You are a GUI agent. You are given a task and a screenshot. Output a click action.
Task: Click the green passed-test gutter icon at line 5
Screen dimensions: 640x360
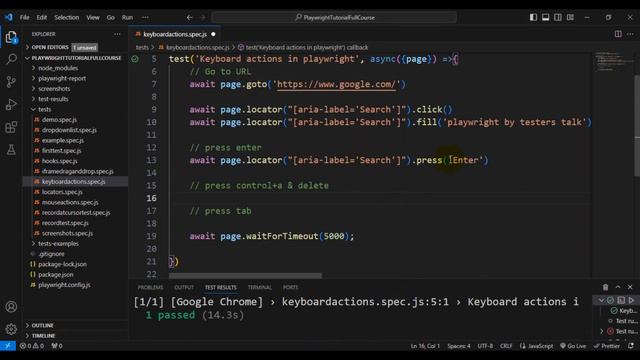pos(135,59)
